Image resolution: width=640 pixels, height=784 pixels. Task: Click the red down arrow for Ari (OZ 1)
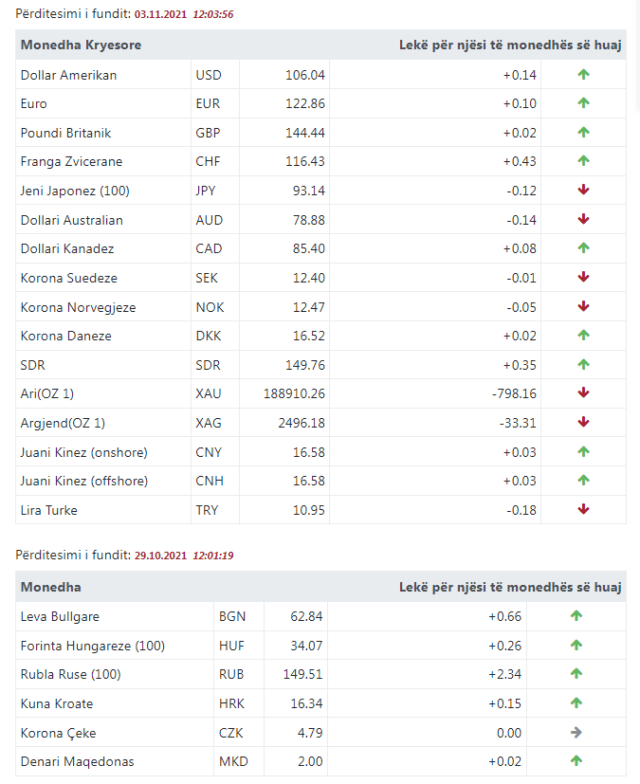pyautogui.click(x=584, y=393)
